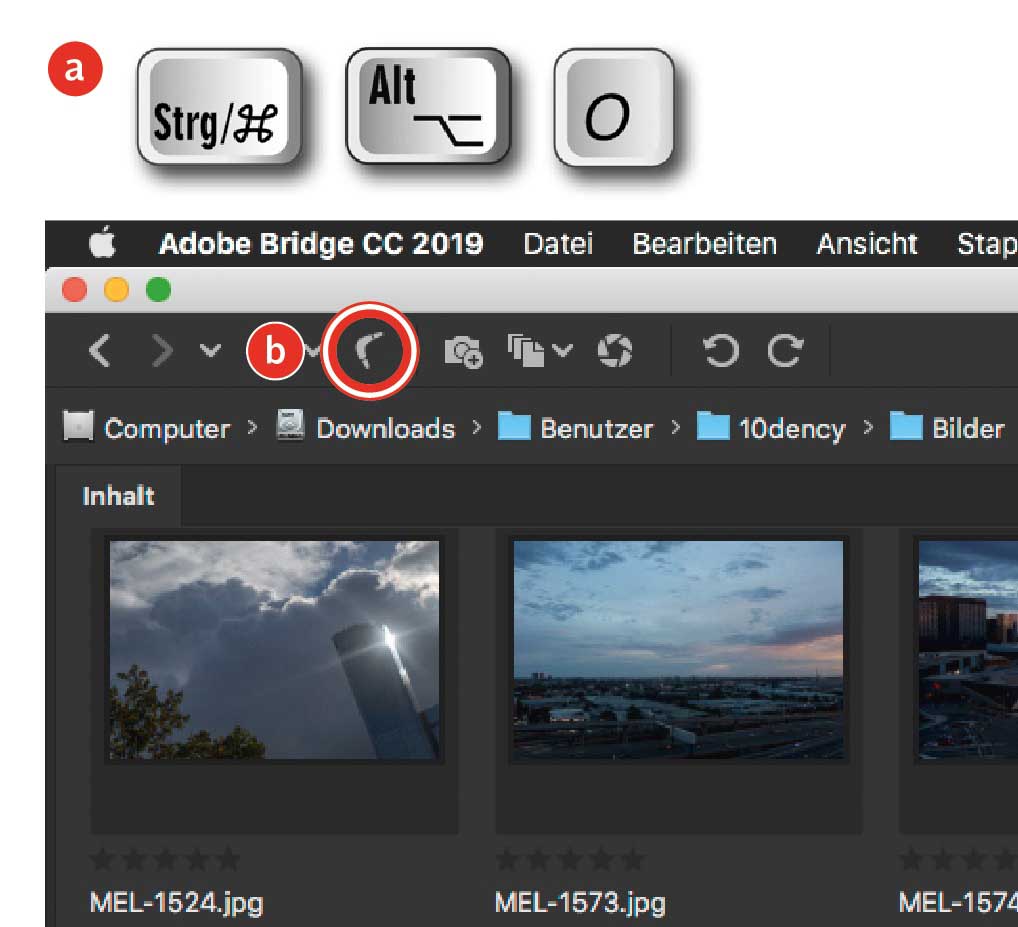Click Bilder folder in the path bar
Screen dimensions: 1018x927
click(947, 428)
